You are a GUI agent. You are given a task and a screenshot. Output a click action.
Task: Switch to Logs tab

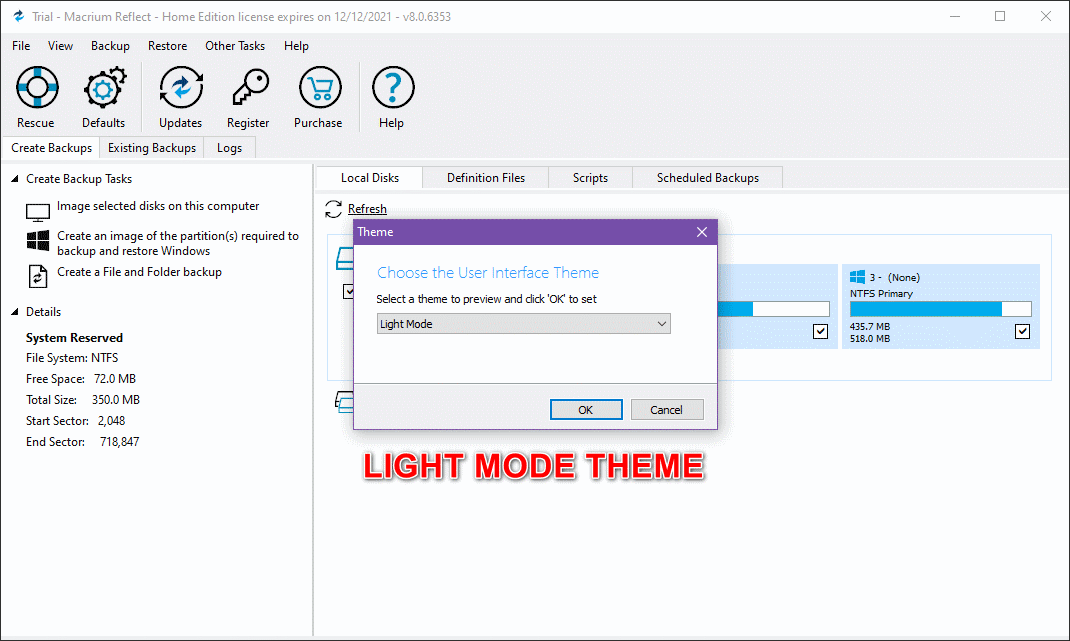[229, 148]
